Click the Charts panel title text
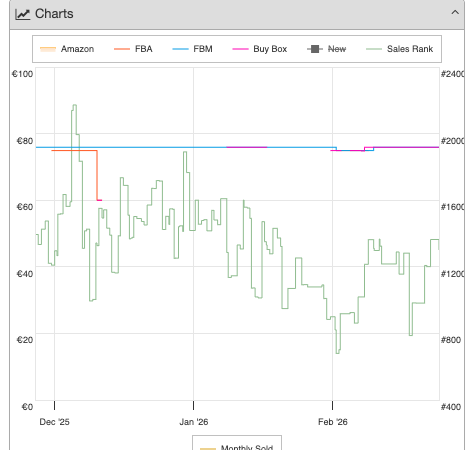The width and height of the screenshot is (474, 450). (x=54, y=14)
